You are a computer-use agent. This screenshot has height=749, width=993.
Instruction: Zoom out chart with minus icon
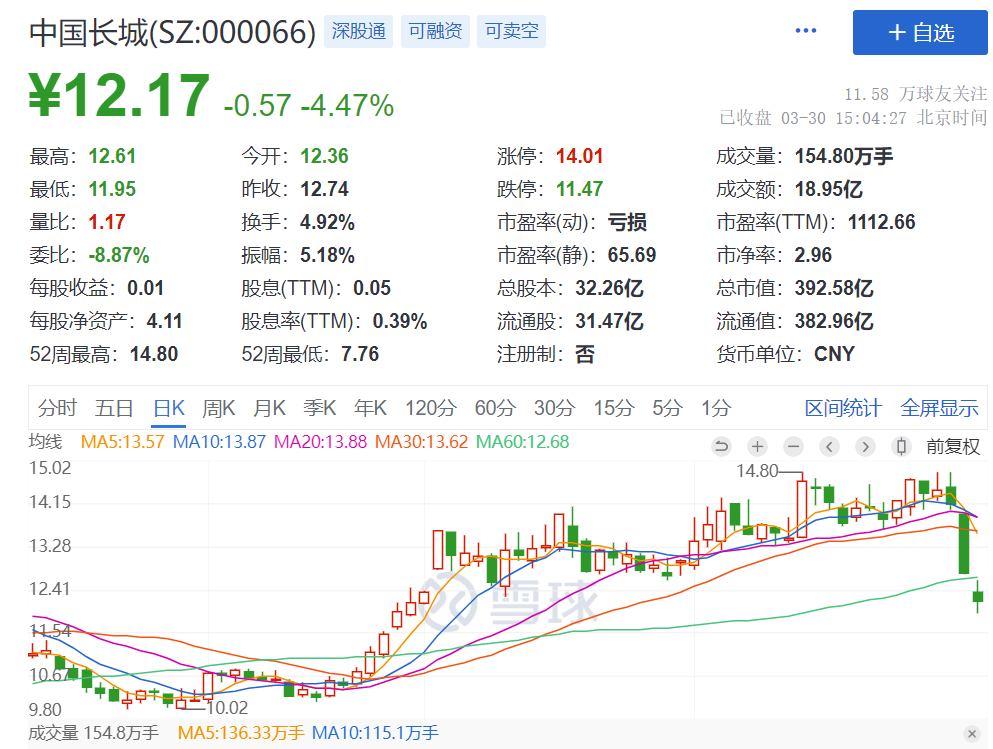click(793, 447)
